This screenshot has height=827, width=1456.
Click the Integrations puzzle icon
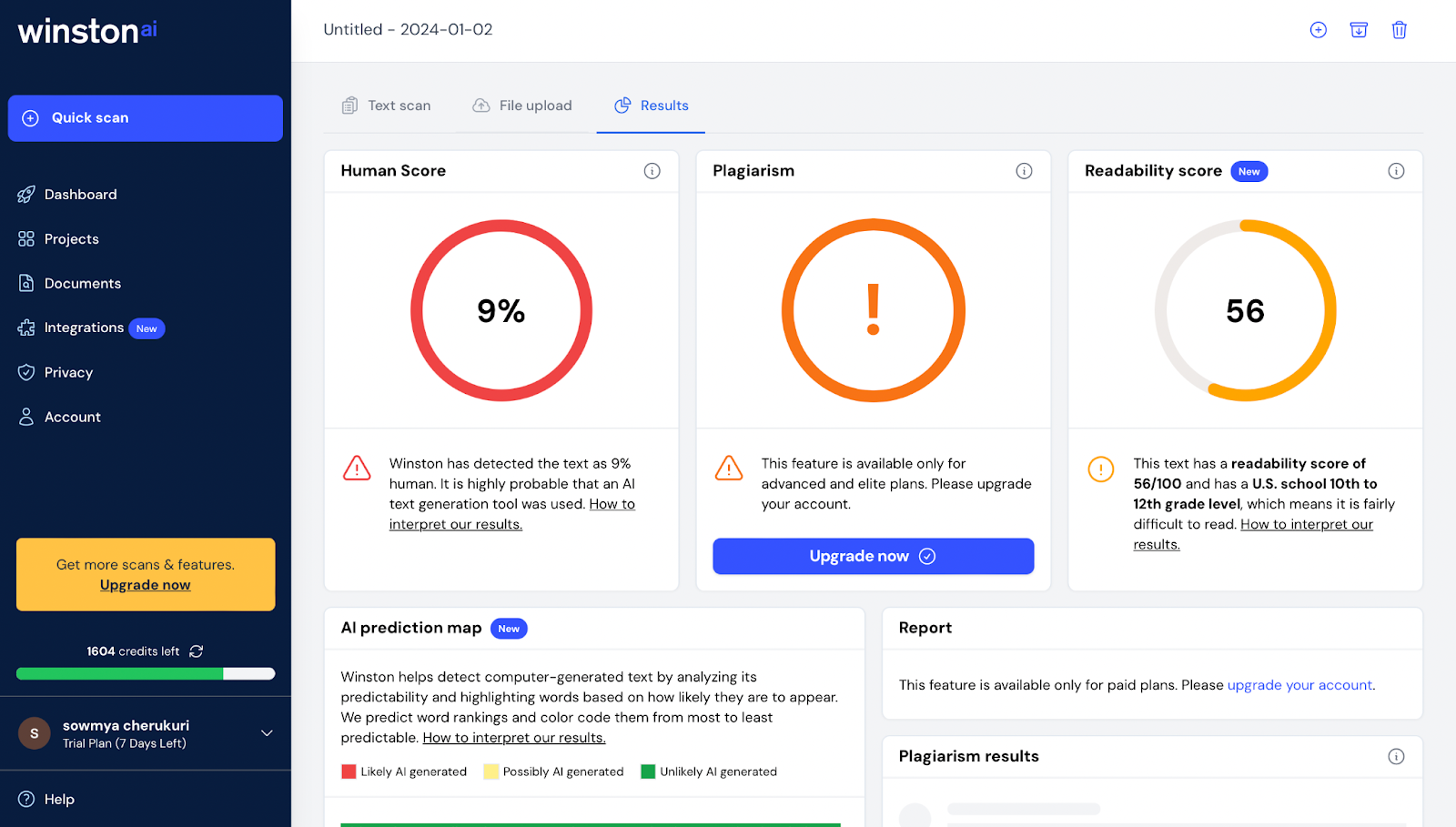tap(26, 328)
